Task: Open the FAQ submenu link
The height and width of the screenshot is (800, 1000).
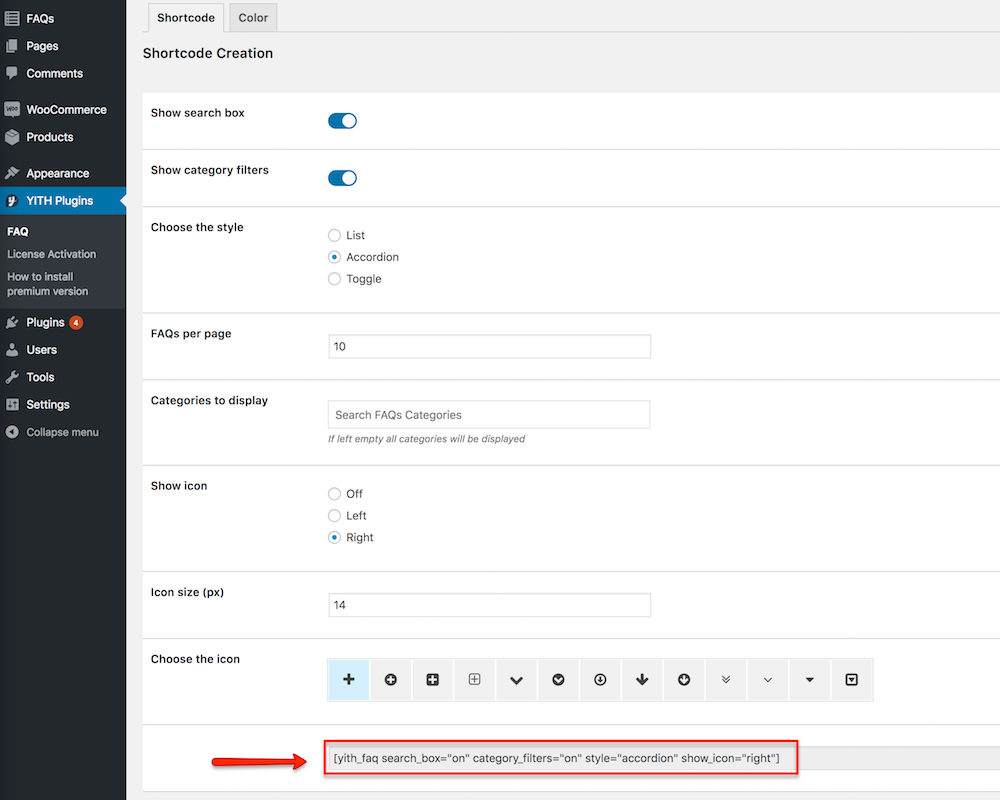Action: pos(18,232)
